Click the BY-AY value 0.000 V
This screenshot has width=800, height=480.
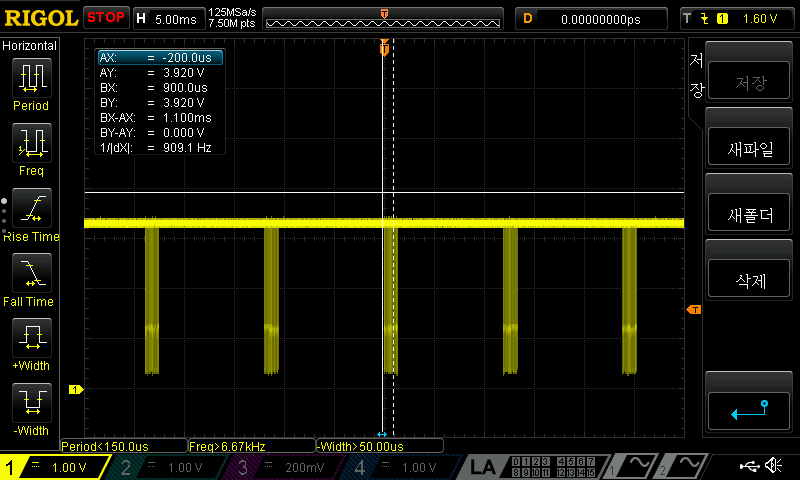[183, 133]
